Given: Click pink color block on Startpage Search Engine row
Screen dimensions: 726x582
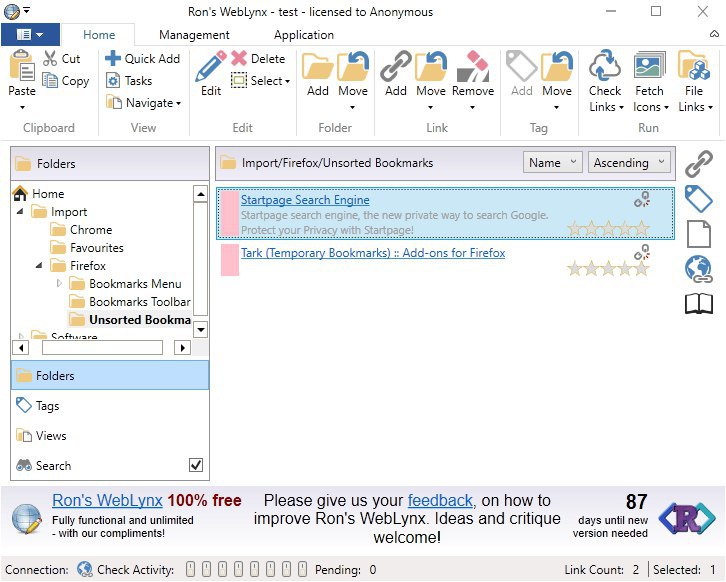Looking at the screenshot, I should point(230,213).
